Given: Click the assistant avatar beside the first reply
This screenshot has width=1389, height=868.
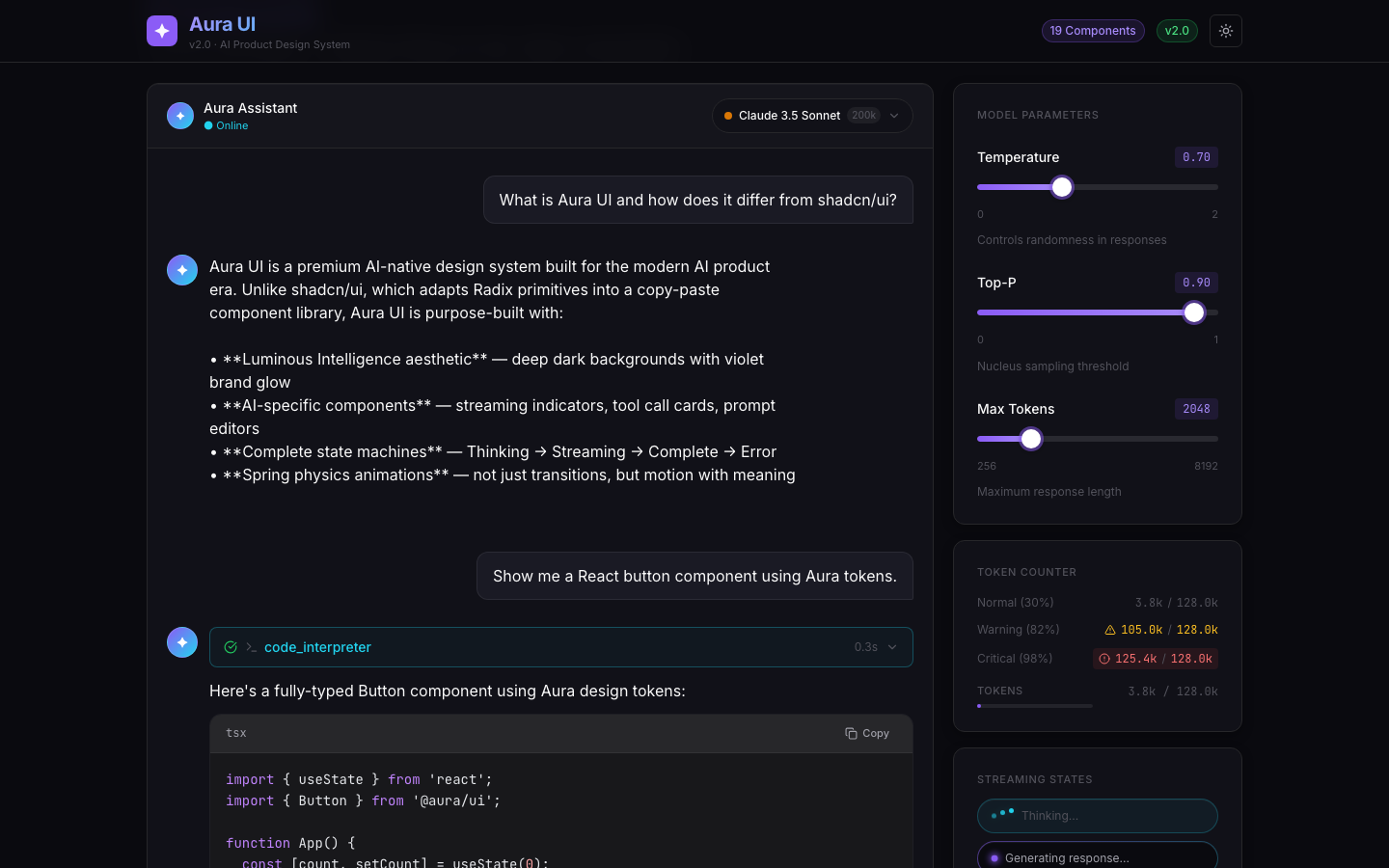Looking at the screenshot, I should coord(181,270).
